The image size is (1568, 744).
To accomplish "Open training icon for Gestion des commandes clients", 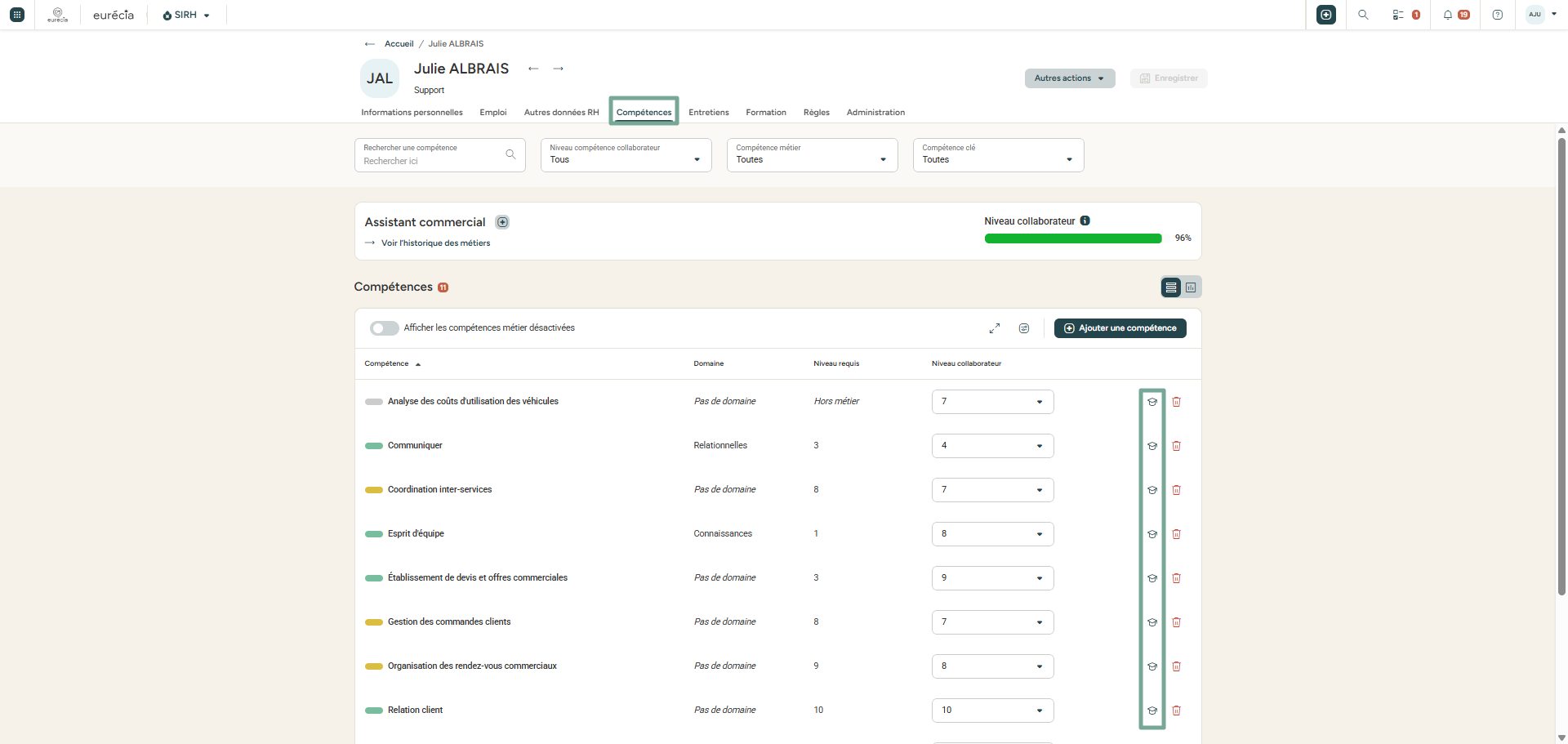I will pyautogui.click(x=1152, y=622).
